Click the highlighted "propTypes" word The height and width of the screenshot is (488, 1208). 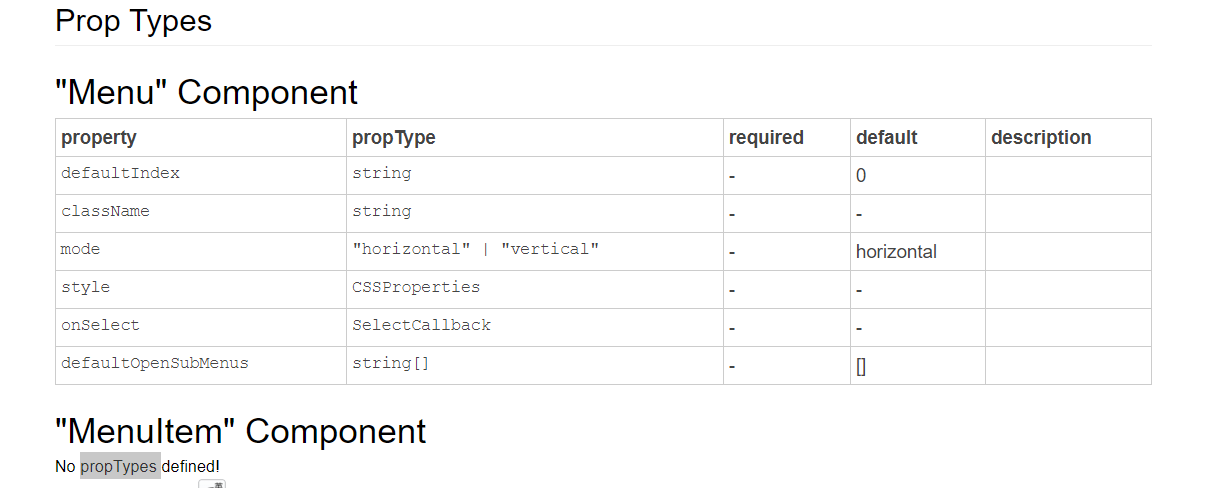point(120,466)
